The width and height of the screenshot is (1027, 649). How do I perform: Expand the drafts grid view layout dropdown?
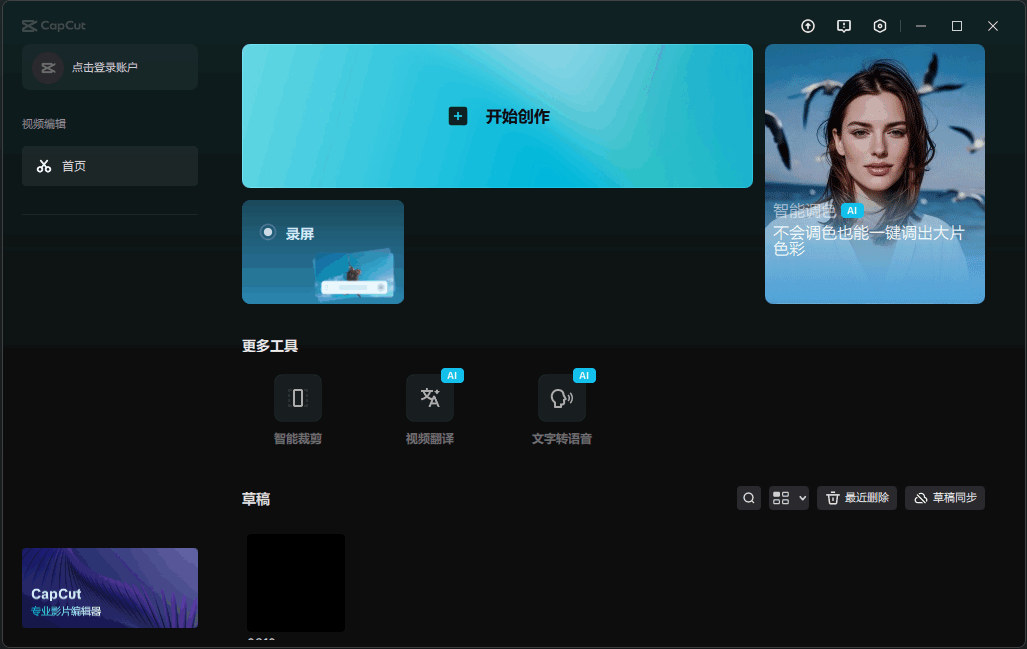[789, 498]
